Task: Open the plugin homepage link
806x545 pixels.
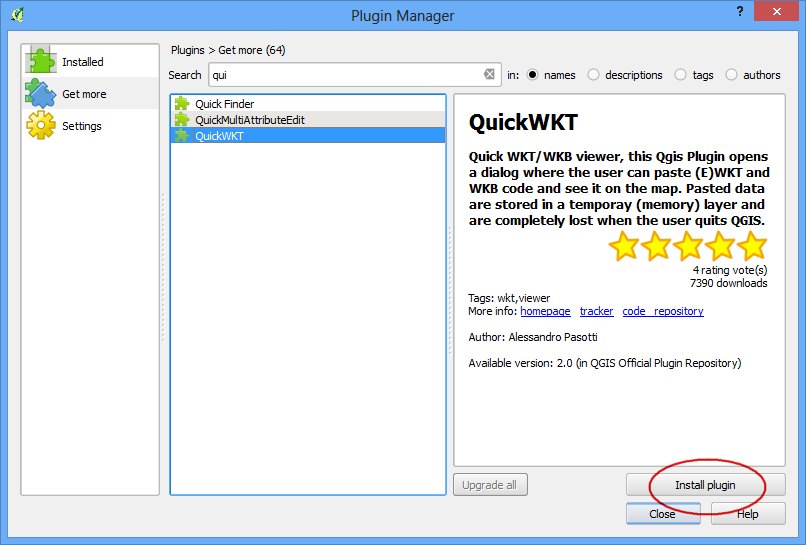Action: [x=545, y=311]
